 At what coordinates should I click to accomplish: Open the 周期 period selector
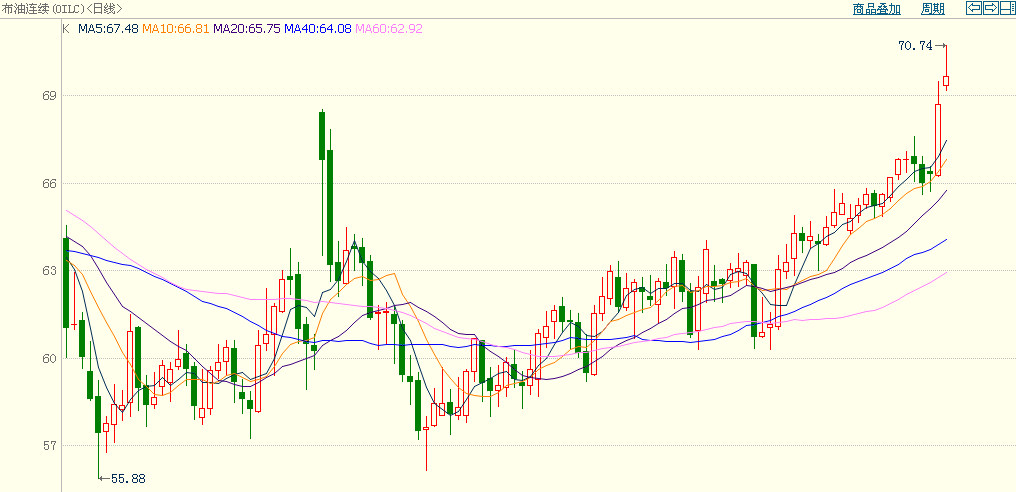coord(932,9)
